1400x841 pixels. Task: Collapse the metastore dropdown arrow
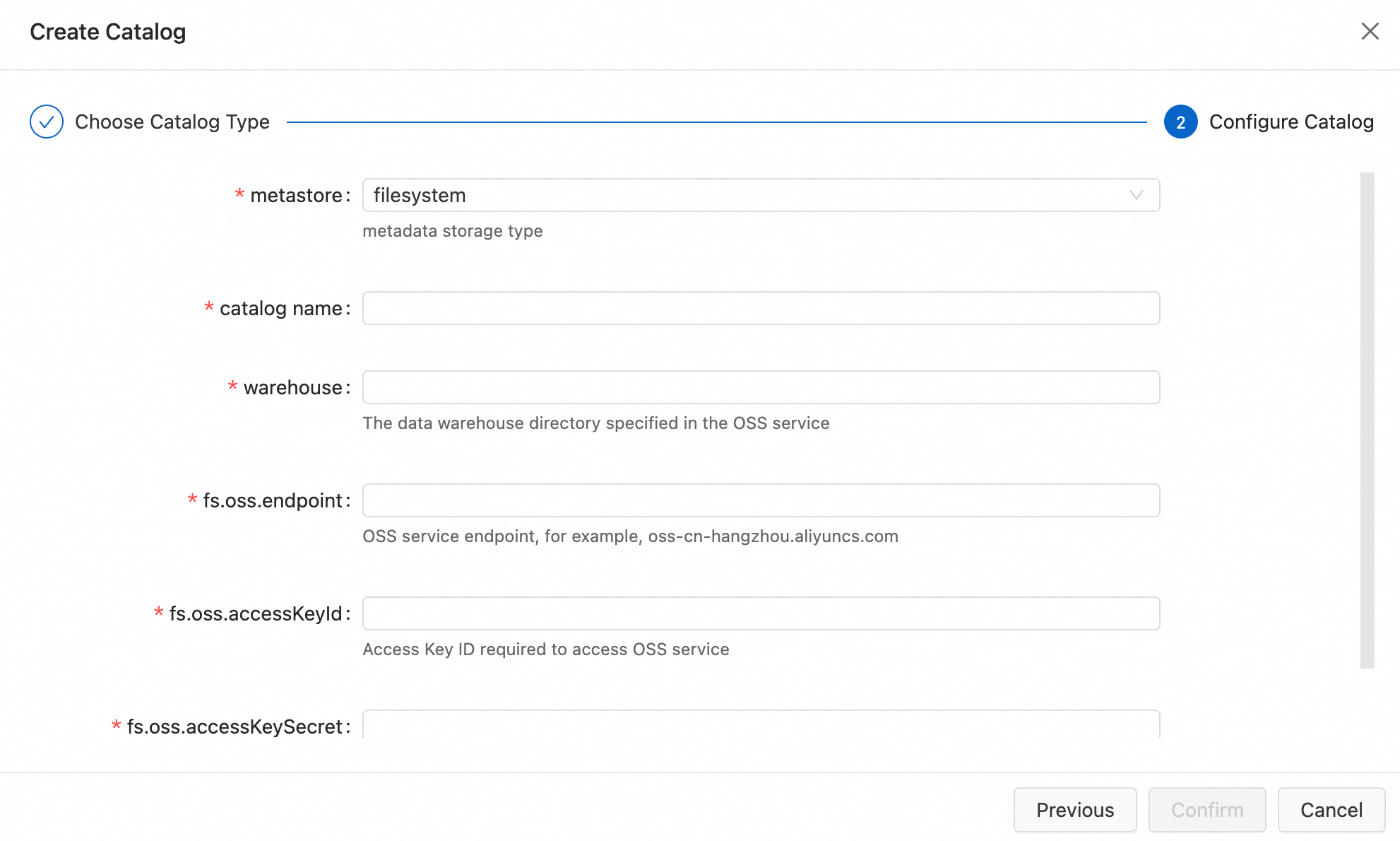tap(1136, 195)
